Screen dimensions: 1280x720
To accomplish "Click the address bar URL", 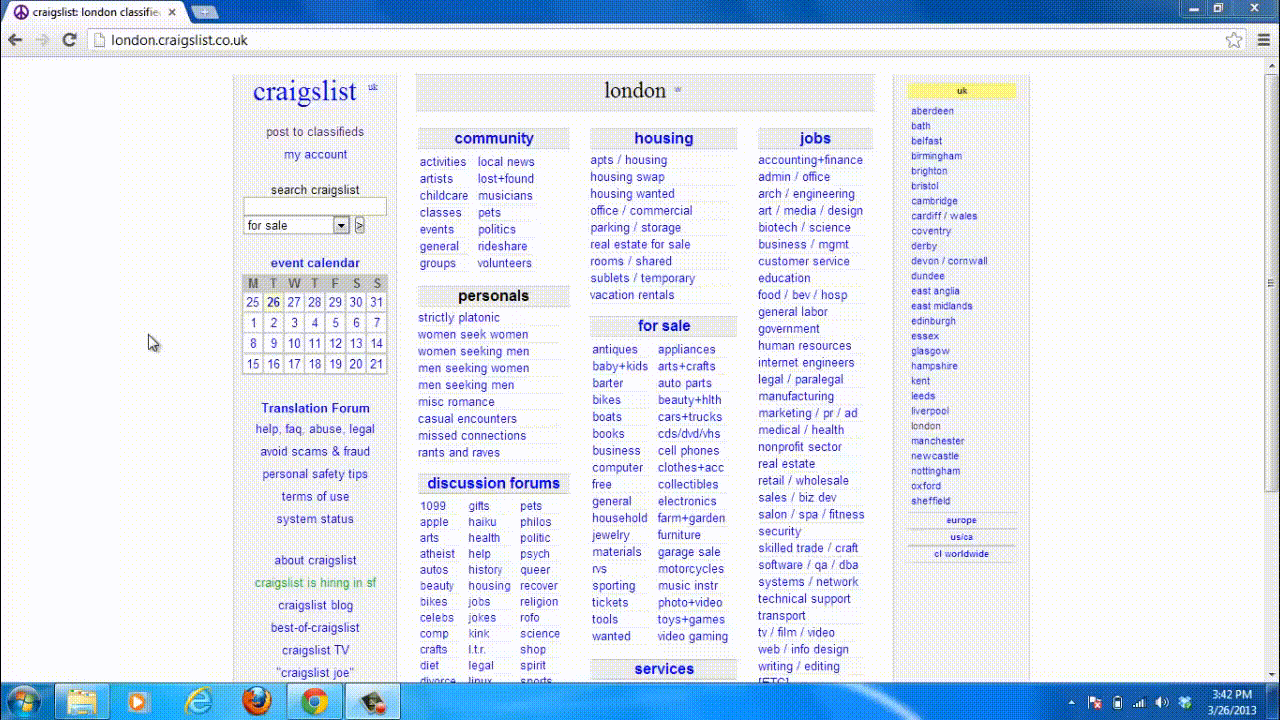I will tap(179, 40).
